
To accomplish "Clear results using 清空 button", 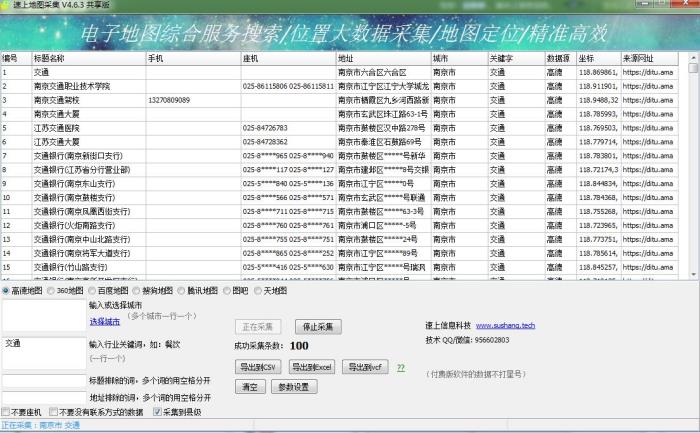I will click(x=250, y=387).
